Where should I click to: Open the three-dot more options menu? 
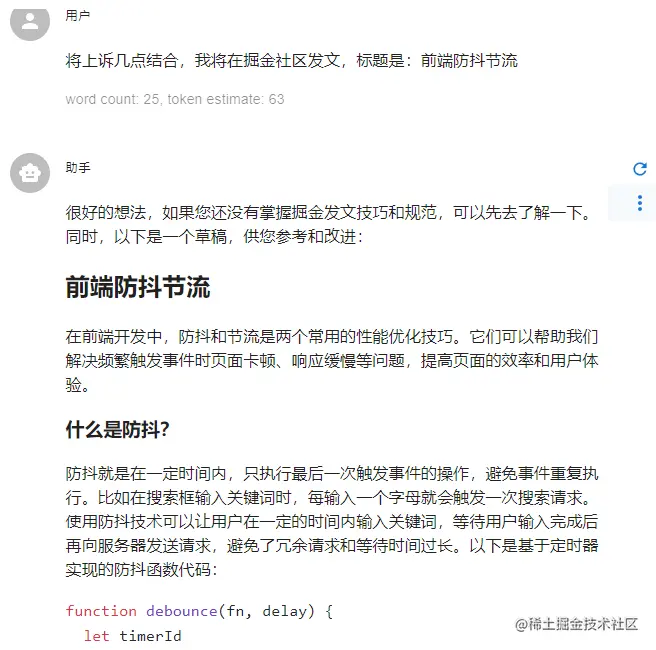(640, 203)
